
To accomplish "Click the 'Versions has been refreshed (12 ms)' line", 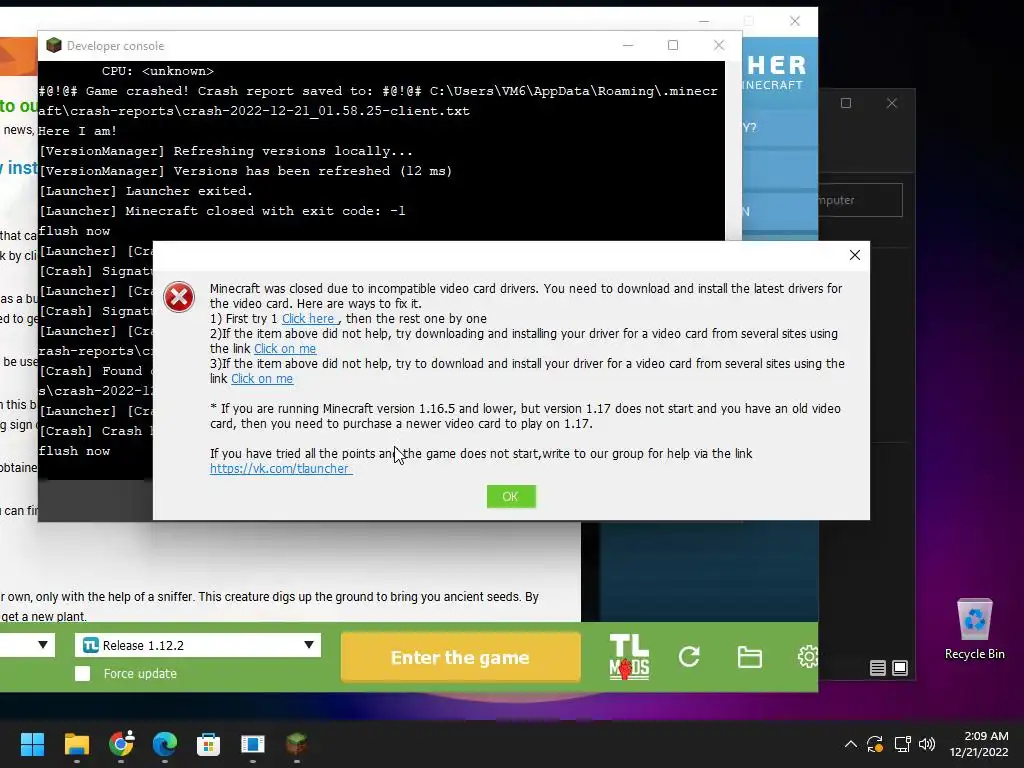I will pyautogui.click(x=246, y=170).
